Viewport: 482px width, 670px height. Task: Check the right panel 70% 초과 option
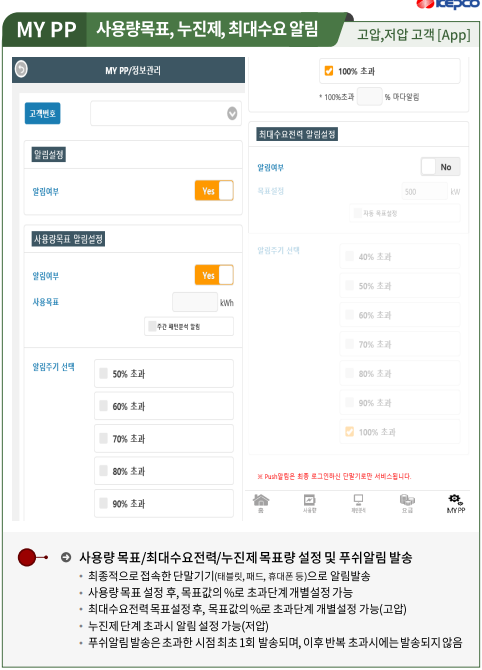pos(350,344)
